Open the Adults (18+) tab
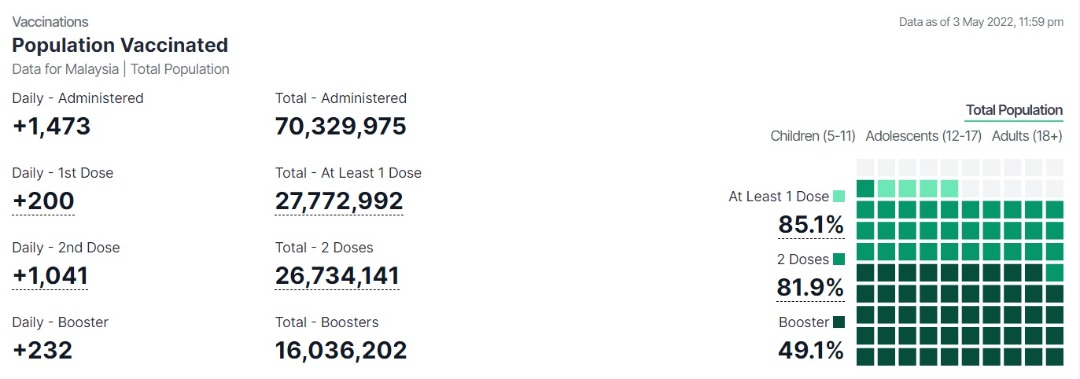This screenshot has width=1080, height=379. (1027, 136)
